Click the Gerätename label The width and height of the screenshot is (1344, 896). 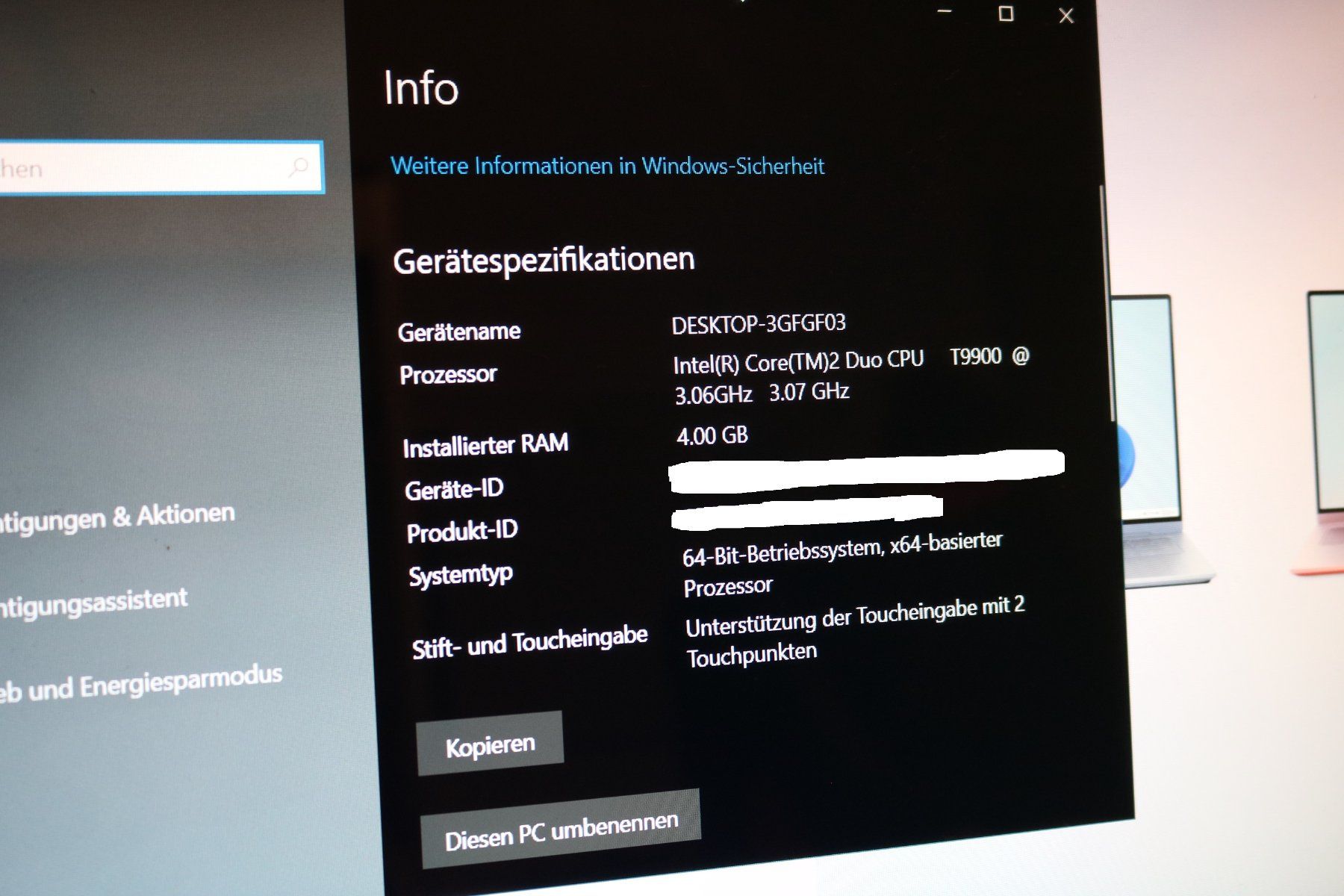coord(459,332)
